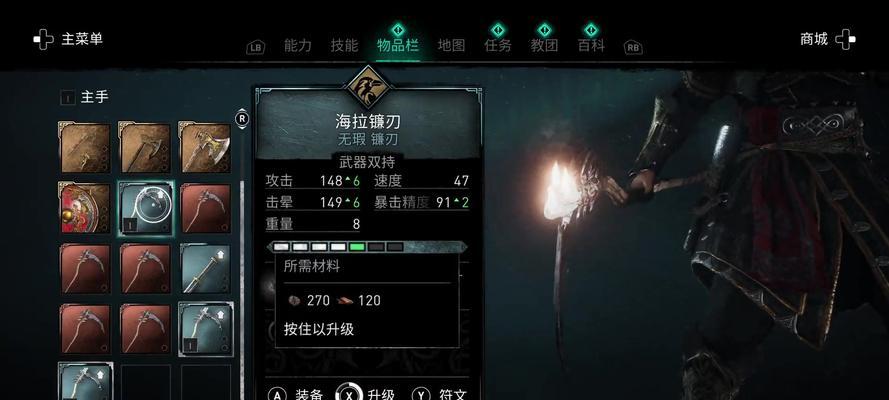
Task: Click the raven emblem above 海拉镰刃
Action: [368, 88]
